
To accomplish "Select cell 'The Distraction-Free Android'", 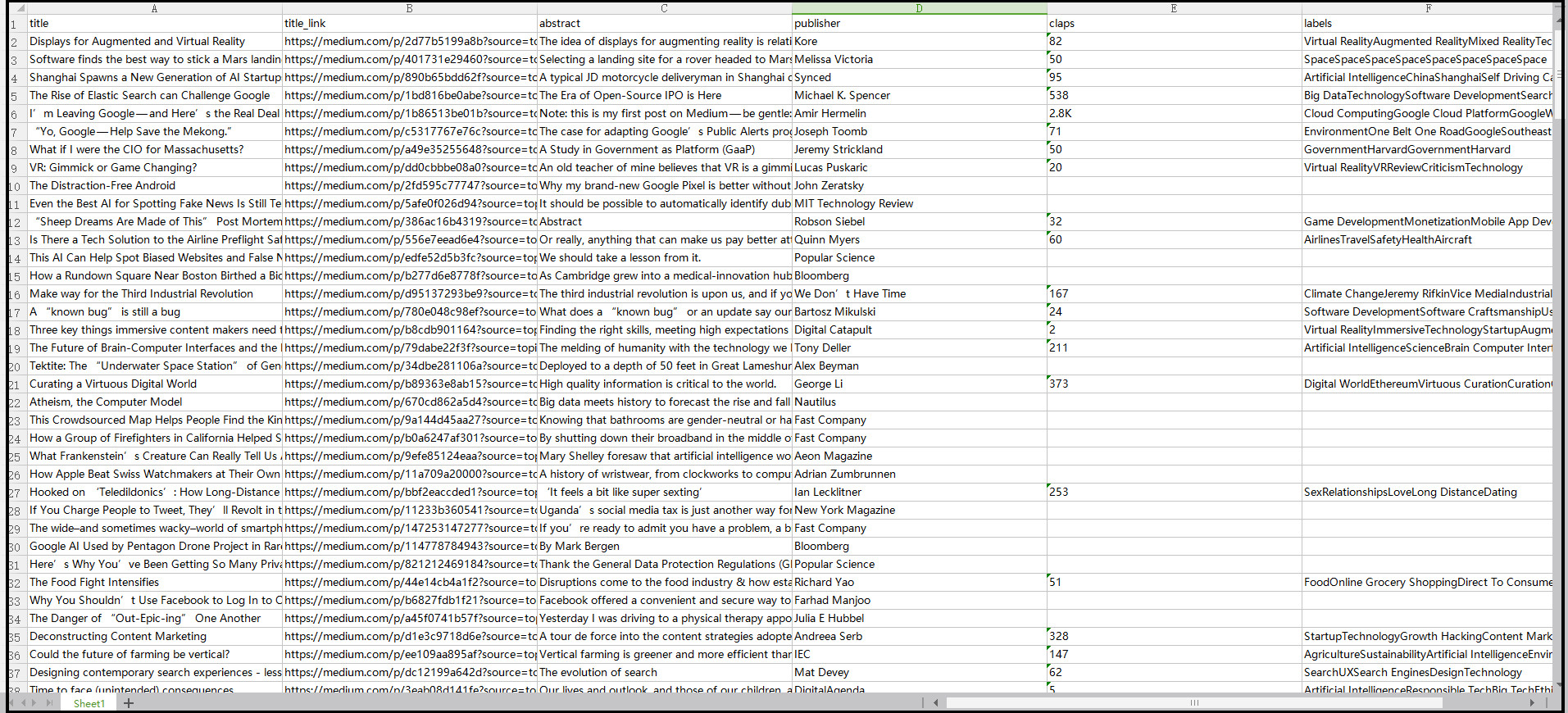I will 154,185.
